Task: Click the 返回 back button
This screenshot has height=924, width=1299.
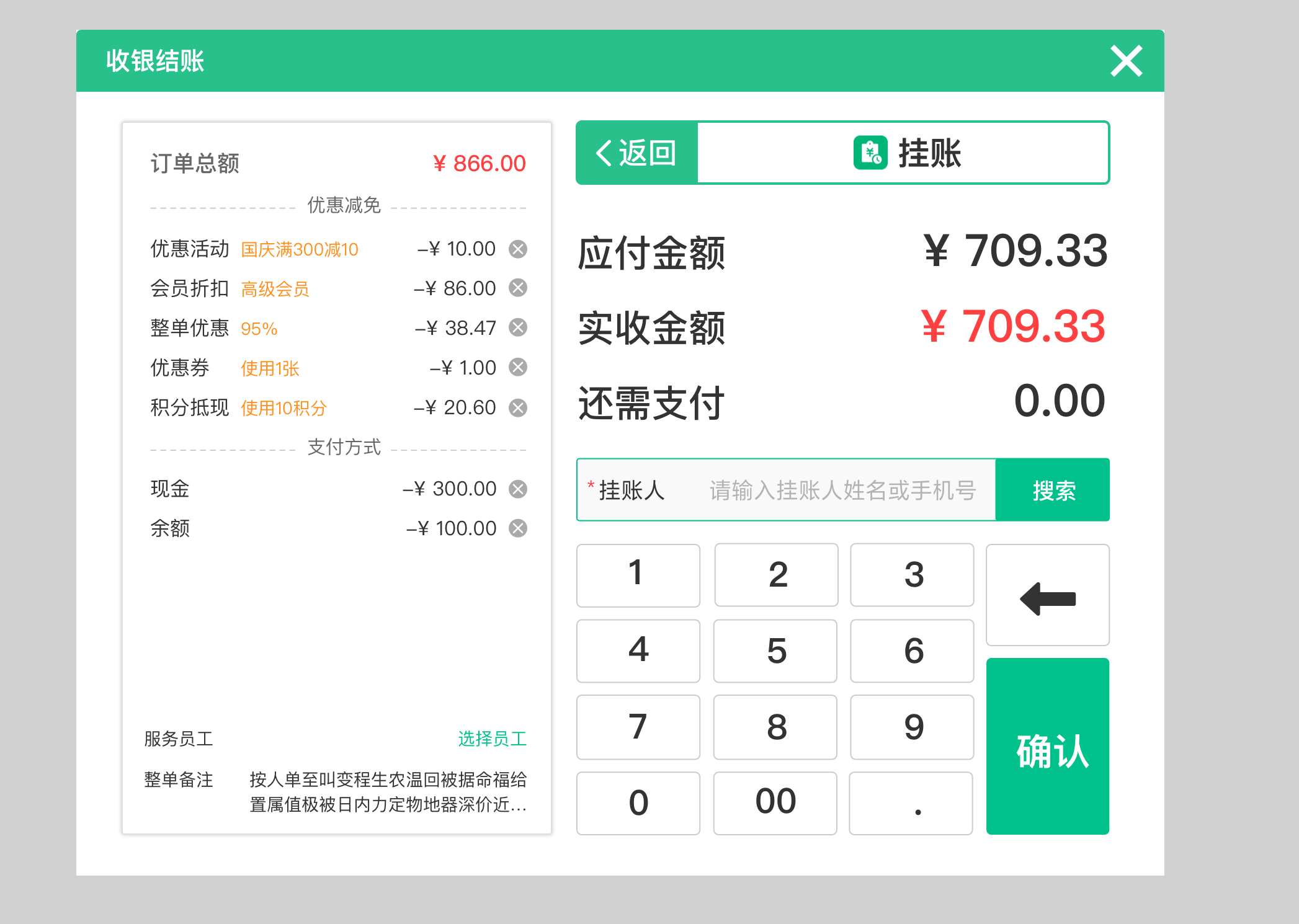Action: [x=635, y=153]
